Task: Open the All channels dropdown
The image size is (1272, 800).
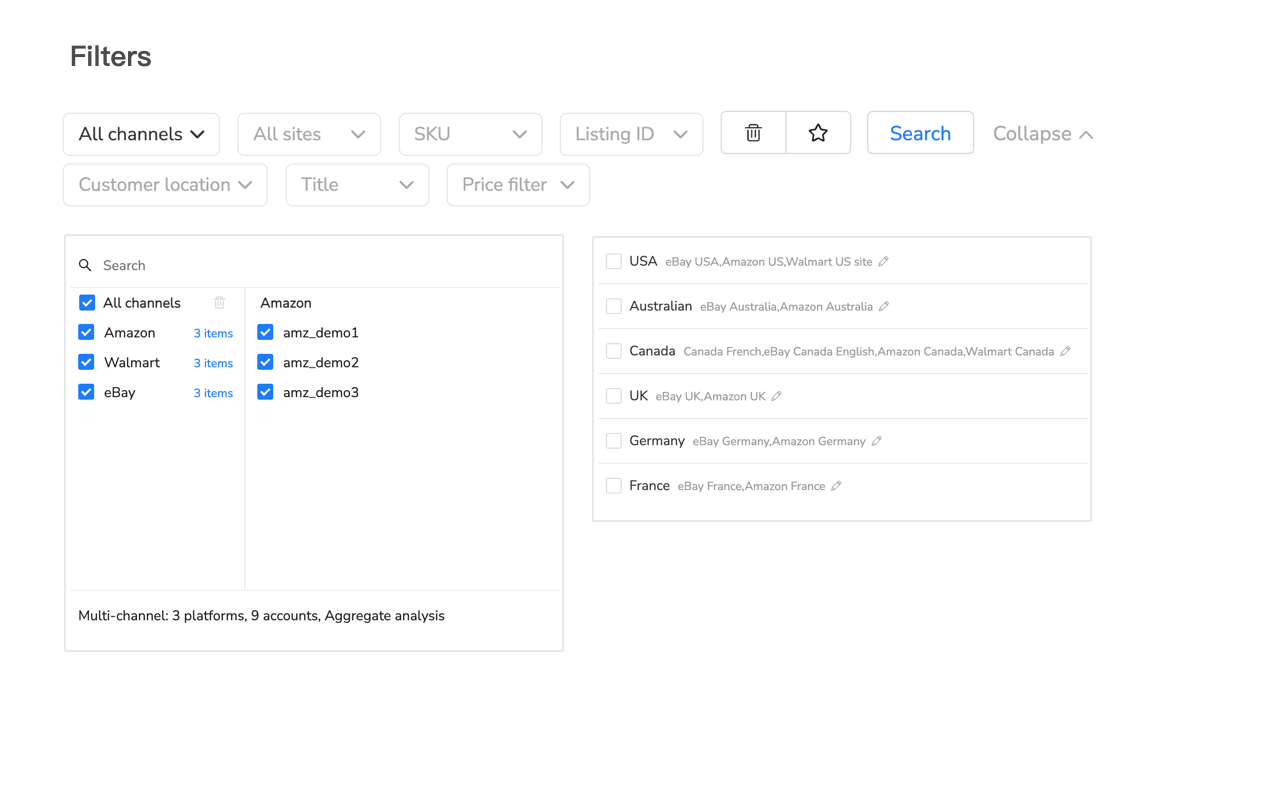Action: click(141, 134)
